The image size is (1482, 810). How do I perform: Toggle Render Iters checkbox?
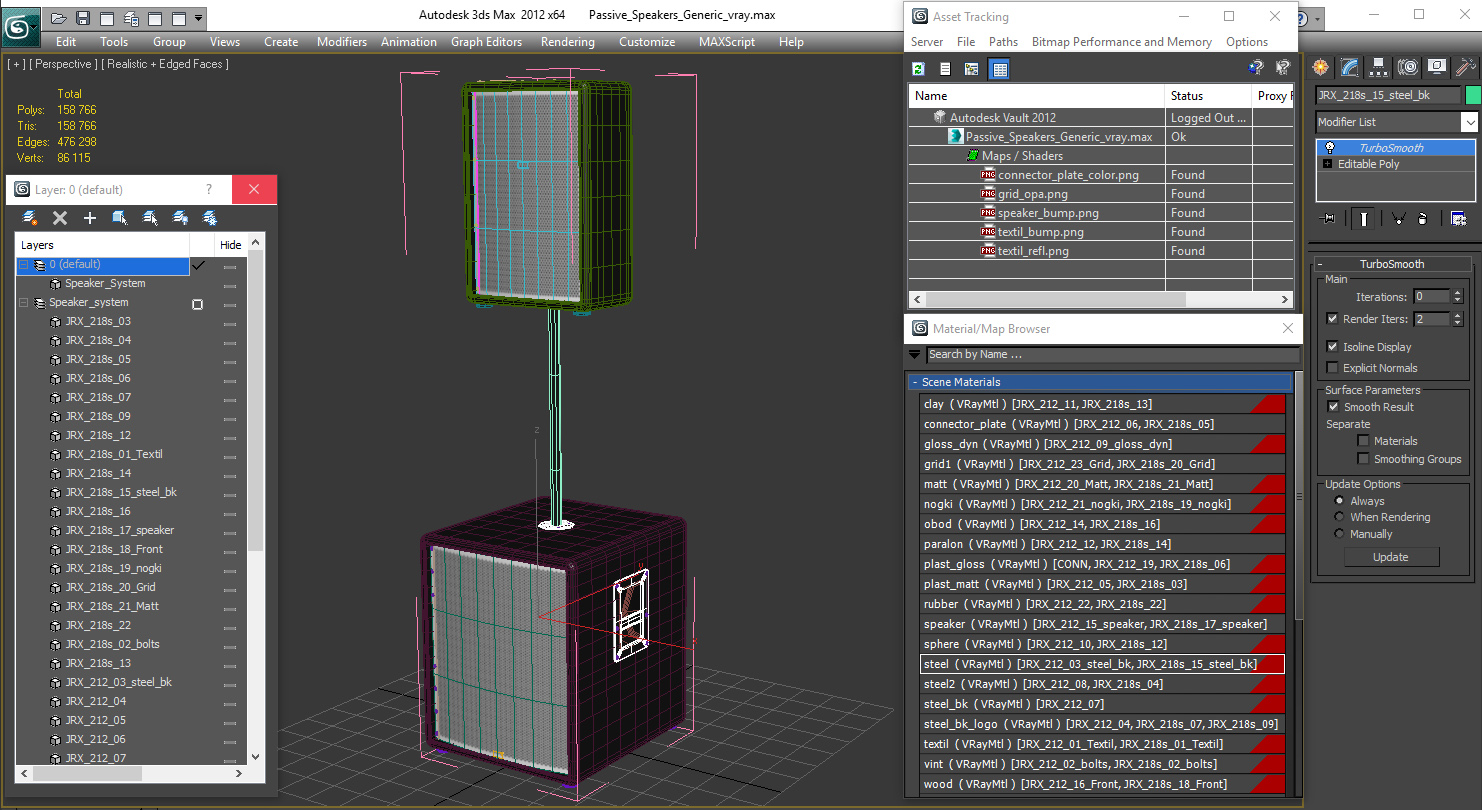(x=1332, y=319)
